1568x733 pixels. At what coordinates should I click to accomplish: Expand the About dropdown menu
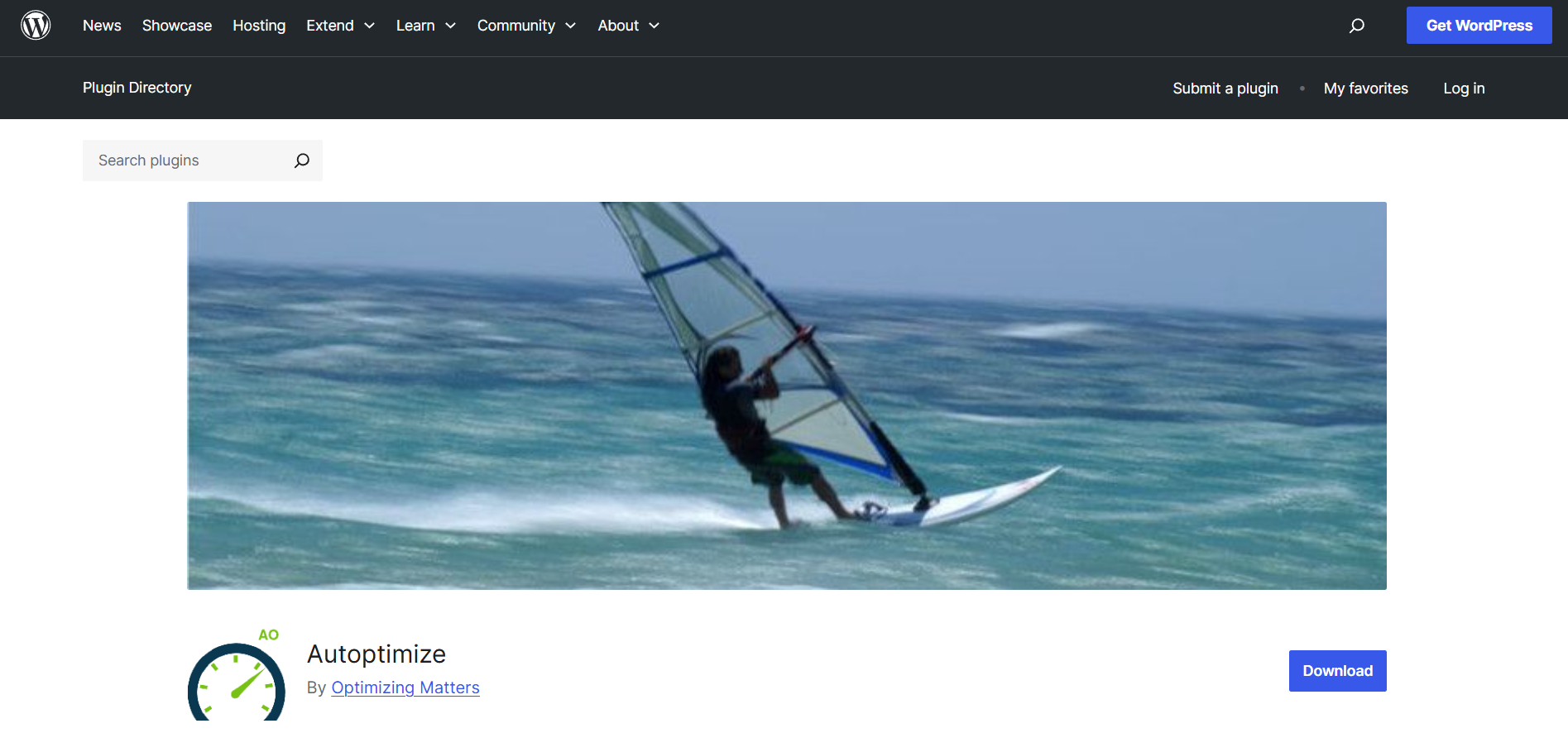[628, 26]
